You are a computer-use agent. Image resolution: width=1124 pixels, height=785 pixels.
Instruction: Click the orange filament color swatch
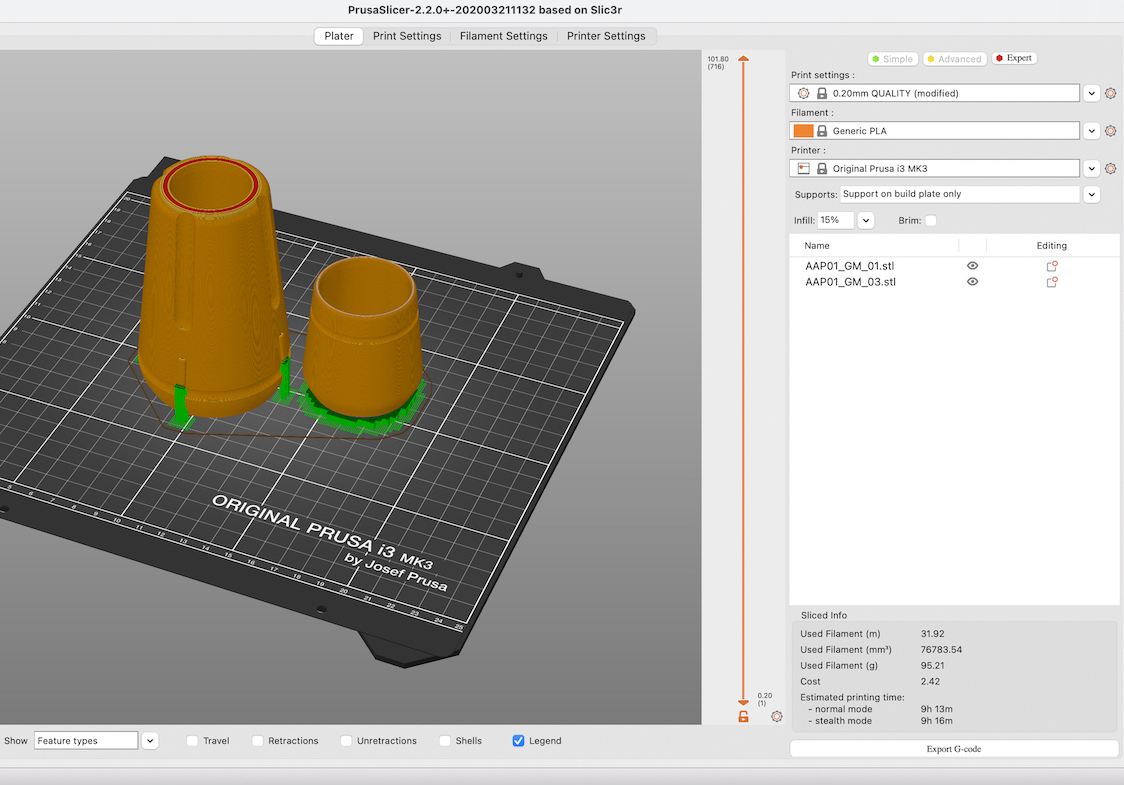[804, 130]
